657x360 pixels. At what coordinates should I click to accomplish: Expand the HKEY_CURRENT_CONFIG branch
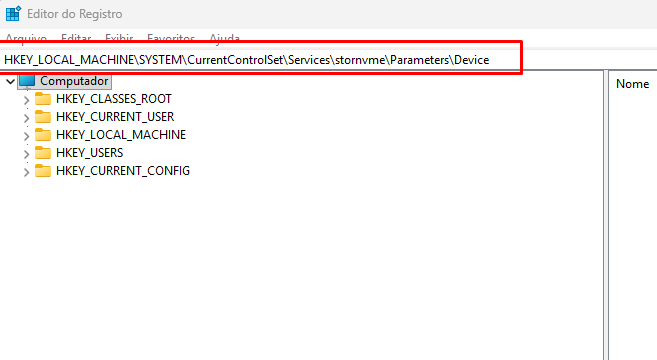26,172
